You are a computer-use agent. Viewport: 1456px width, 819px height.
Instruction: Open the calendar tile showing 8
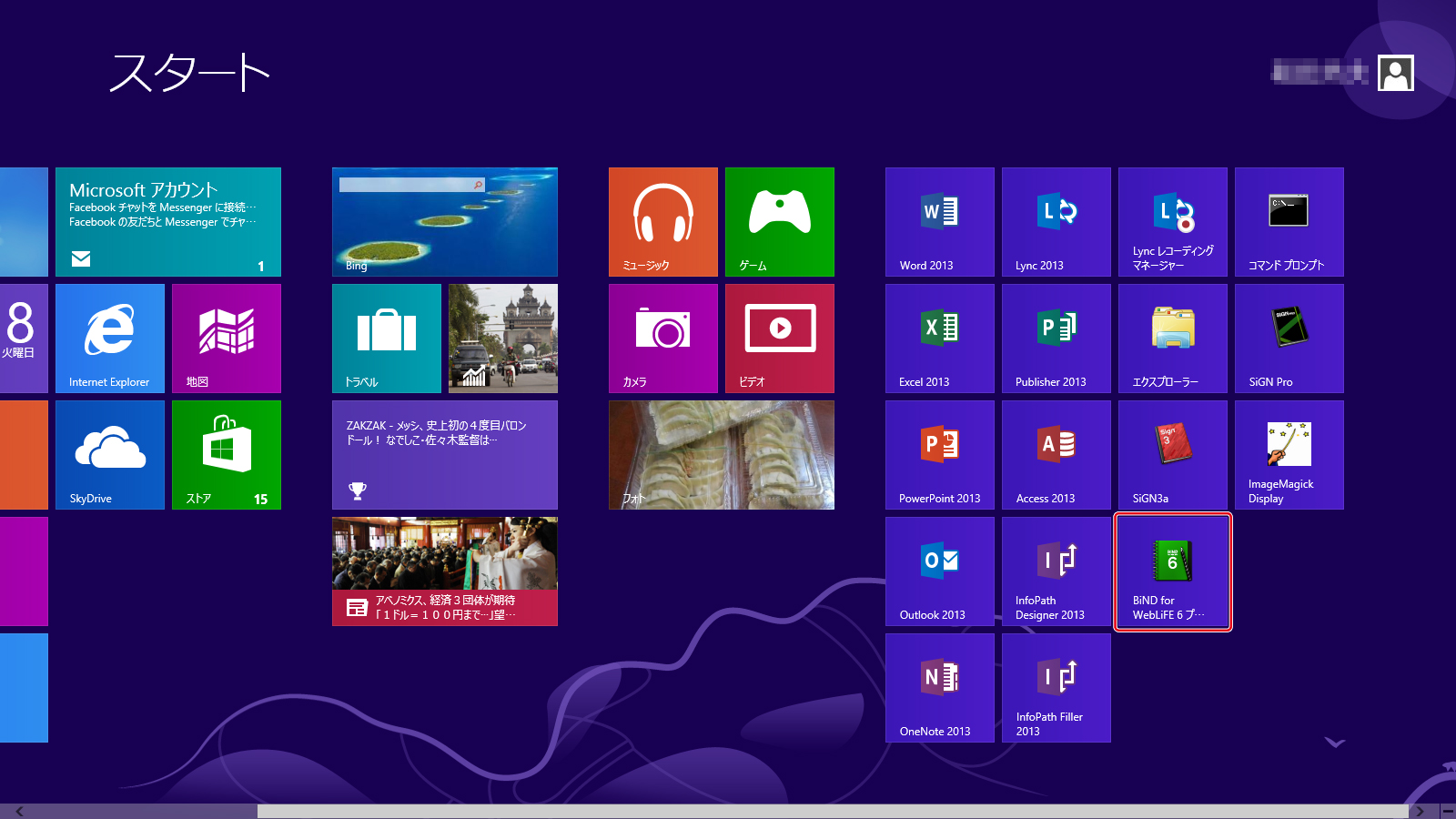24,339
